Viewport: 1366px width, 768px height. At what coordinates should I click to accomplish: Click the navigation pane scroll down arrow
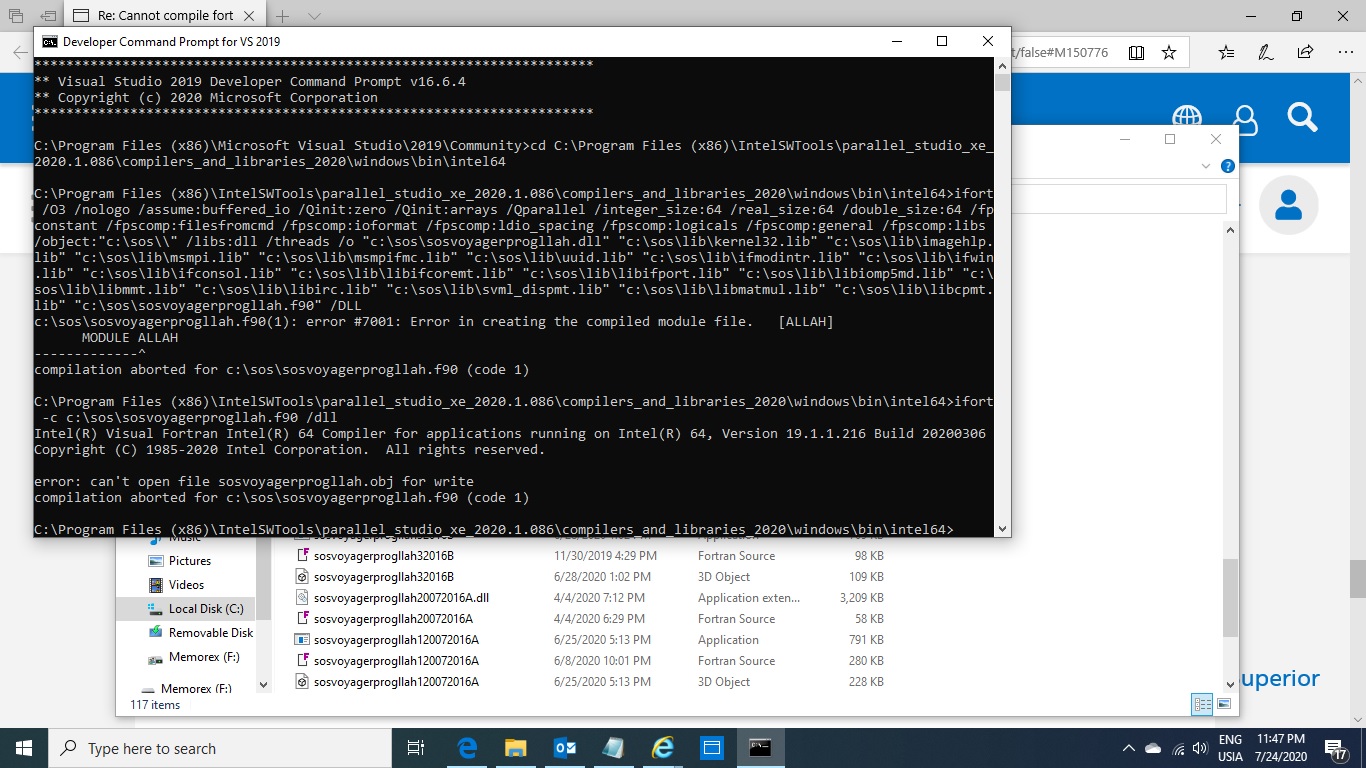264,685
